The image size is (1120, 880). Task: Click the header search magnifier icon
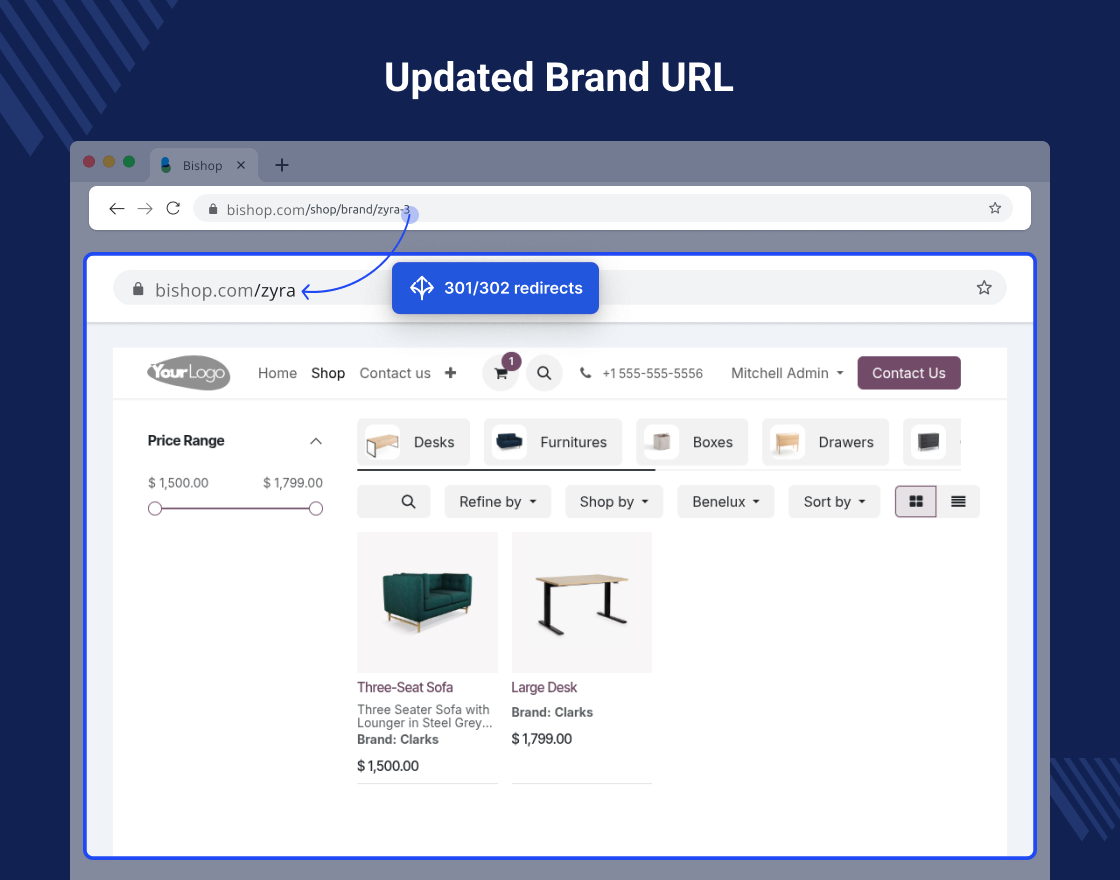[544, 373]
